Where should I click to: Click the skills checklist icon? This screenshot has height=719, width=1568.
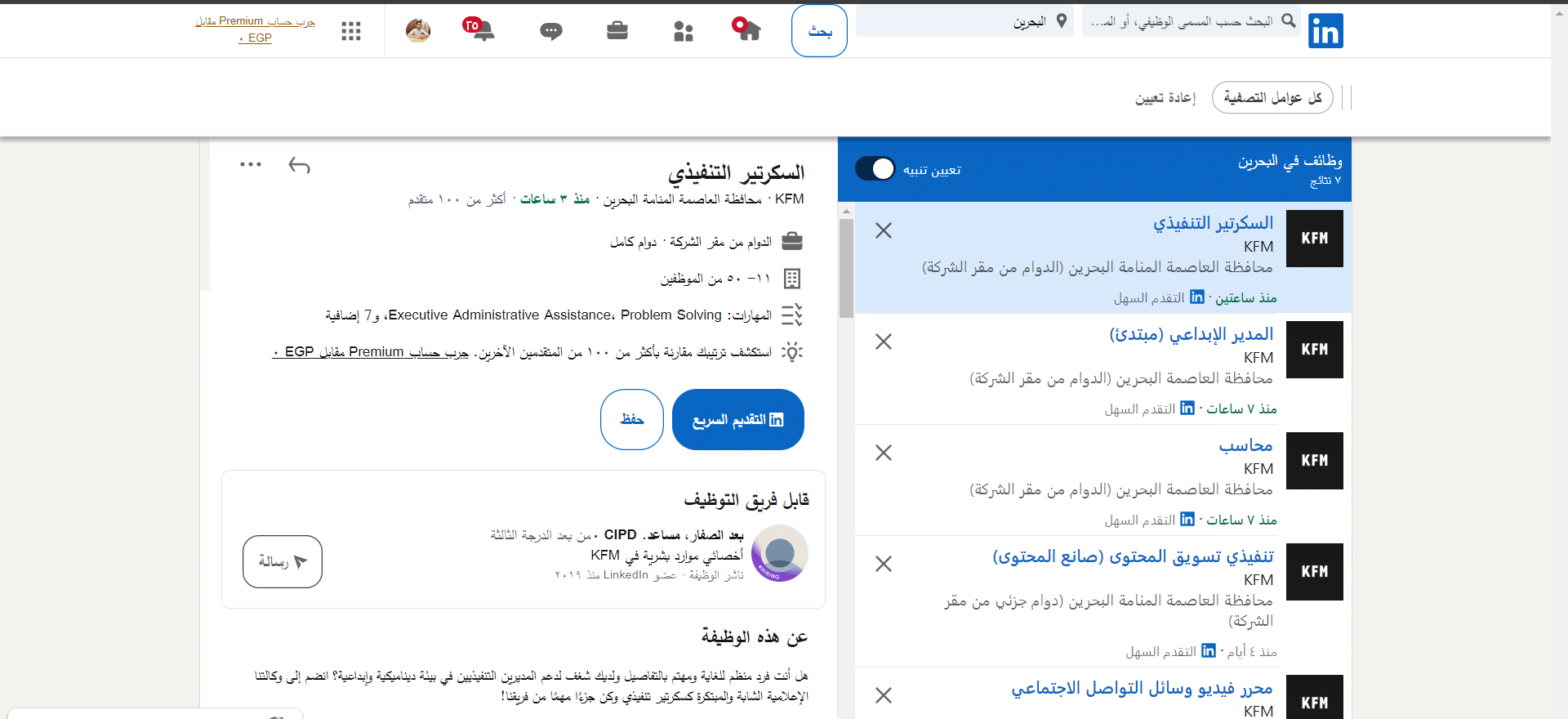coord(792,315)
